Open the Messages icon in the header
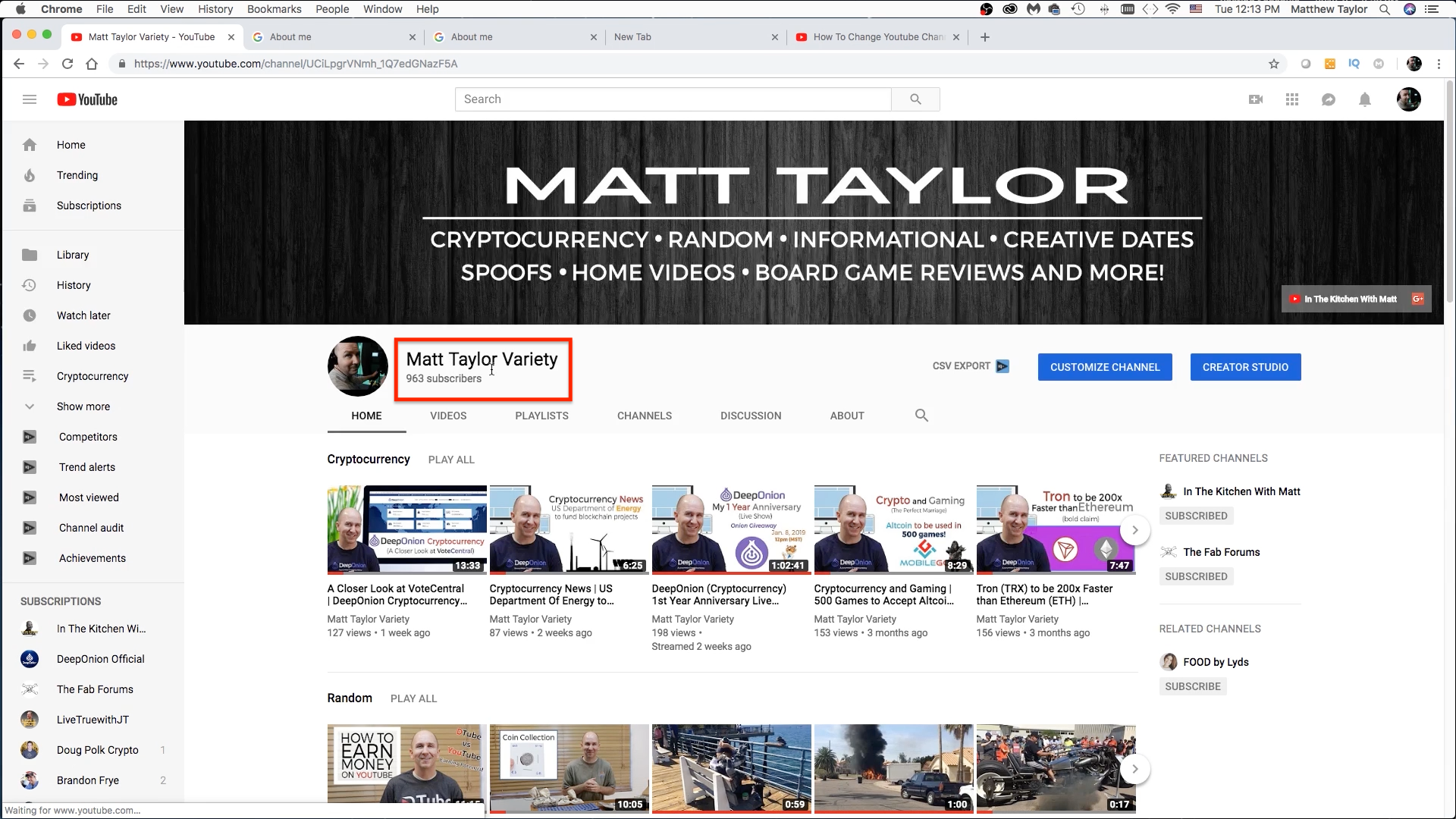The width and height of the screenshot is (1456, 819). pyautogui.click(x=1329, y=99)
